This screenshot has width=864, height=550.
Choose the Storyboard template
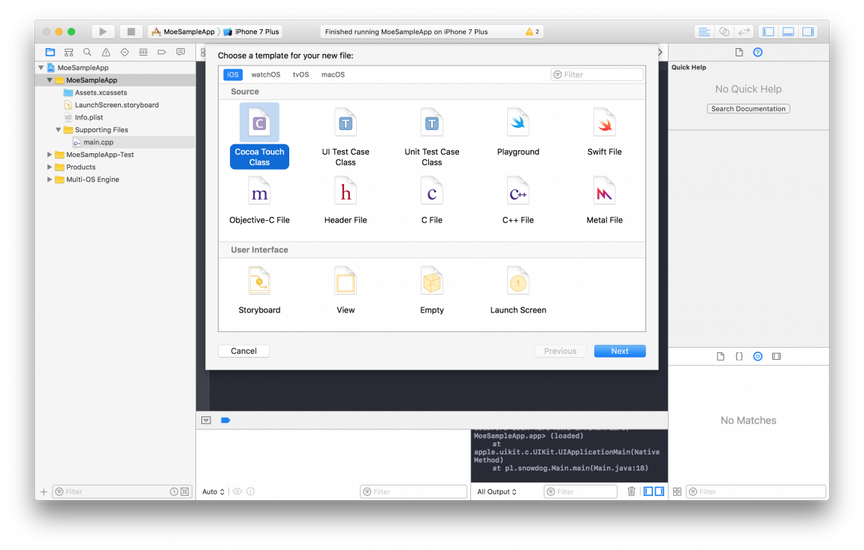[x=259, y=290]
